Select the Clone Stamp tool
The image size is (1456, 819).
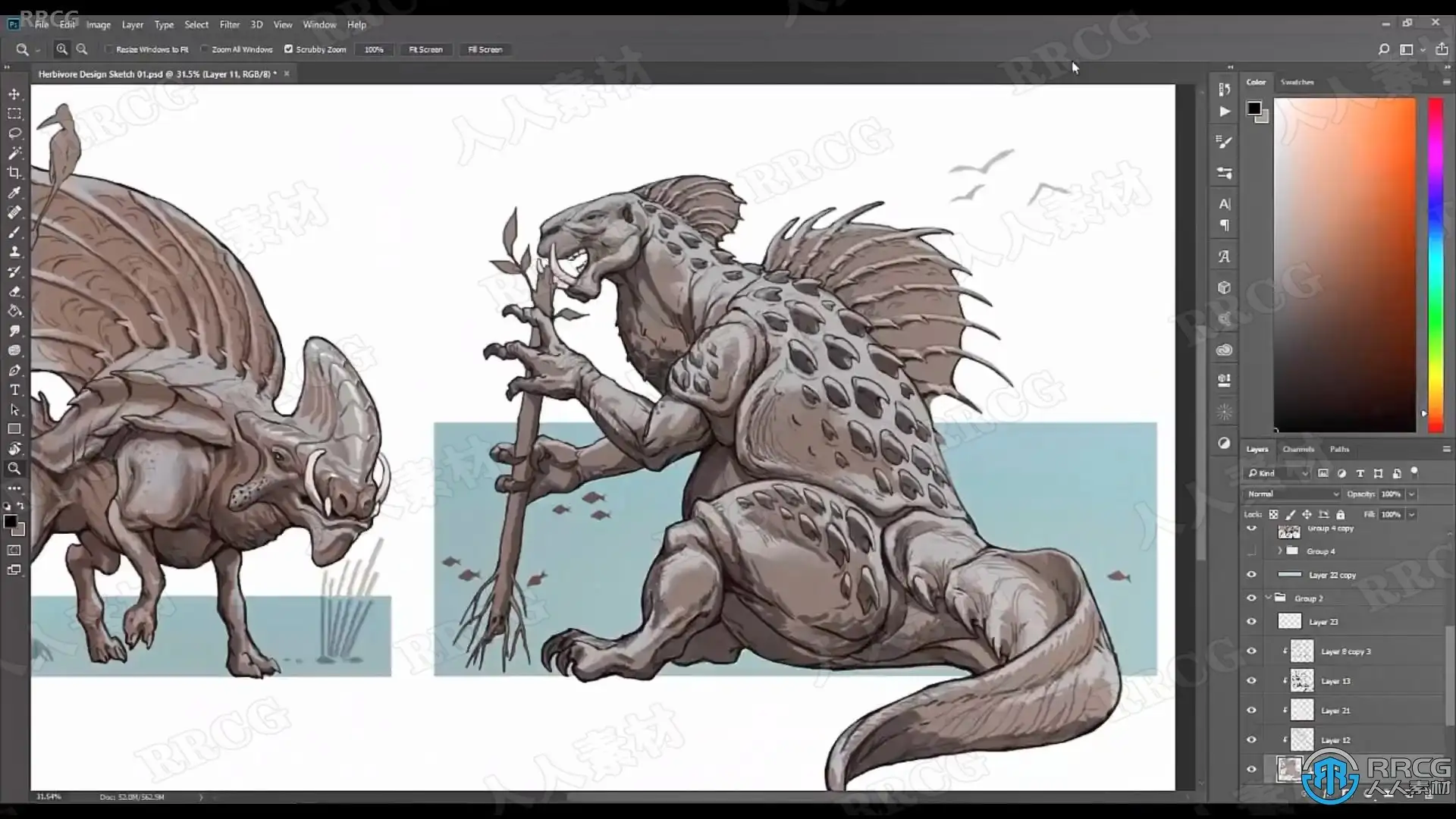tap(14, 252)
